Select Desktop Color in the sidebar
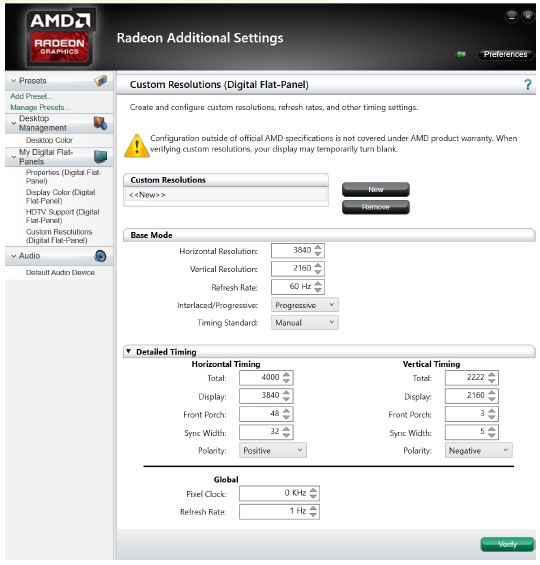 49,140
